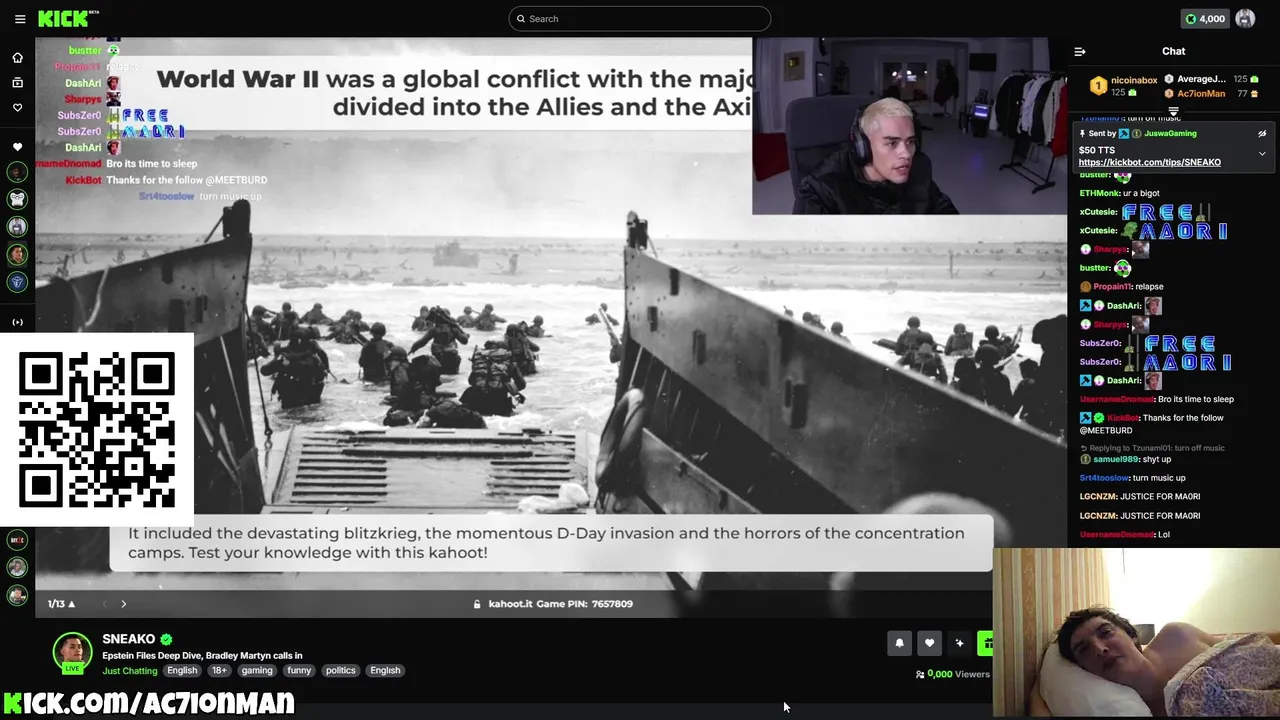Viewport: 1280px width, 720px height.
Task: Expand the gift leaderboard arrow
Action: click(1173, 111)
